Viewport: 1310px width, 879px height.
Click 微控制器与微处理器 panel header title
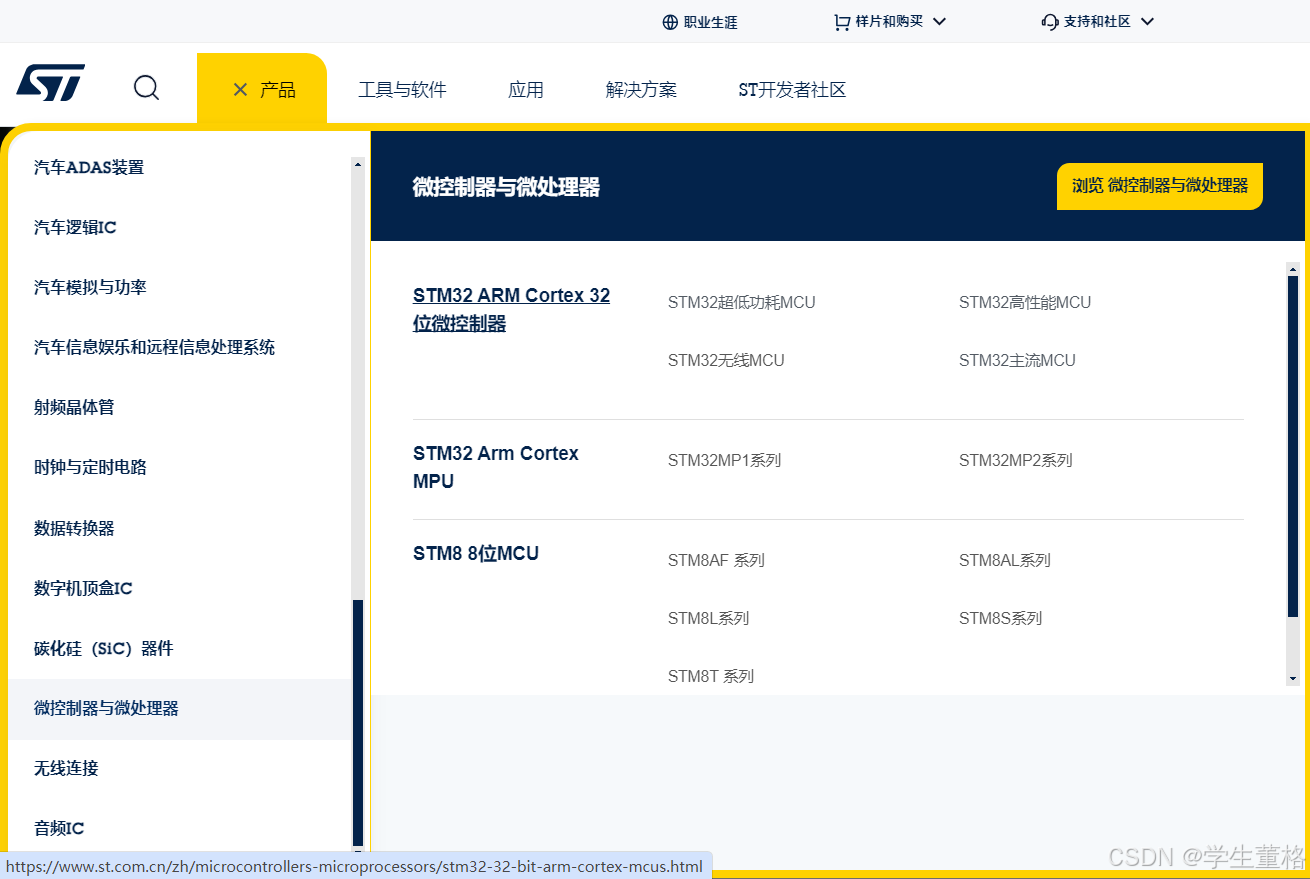506,187
